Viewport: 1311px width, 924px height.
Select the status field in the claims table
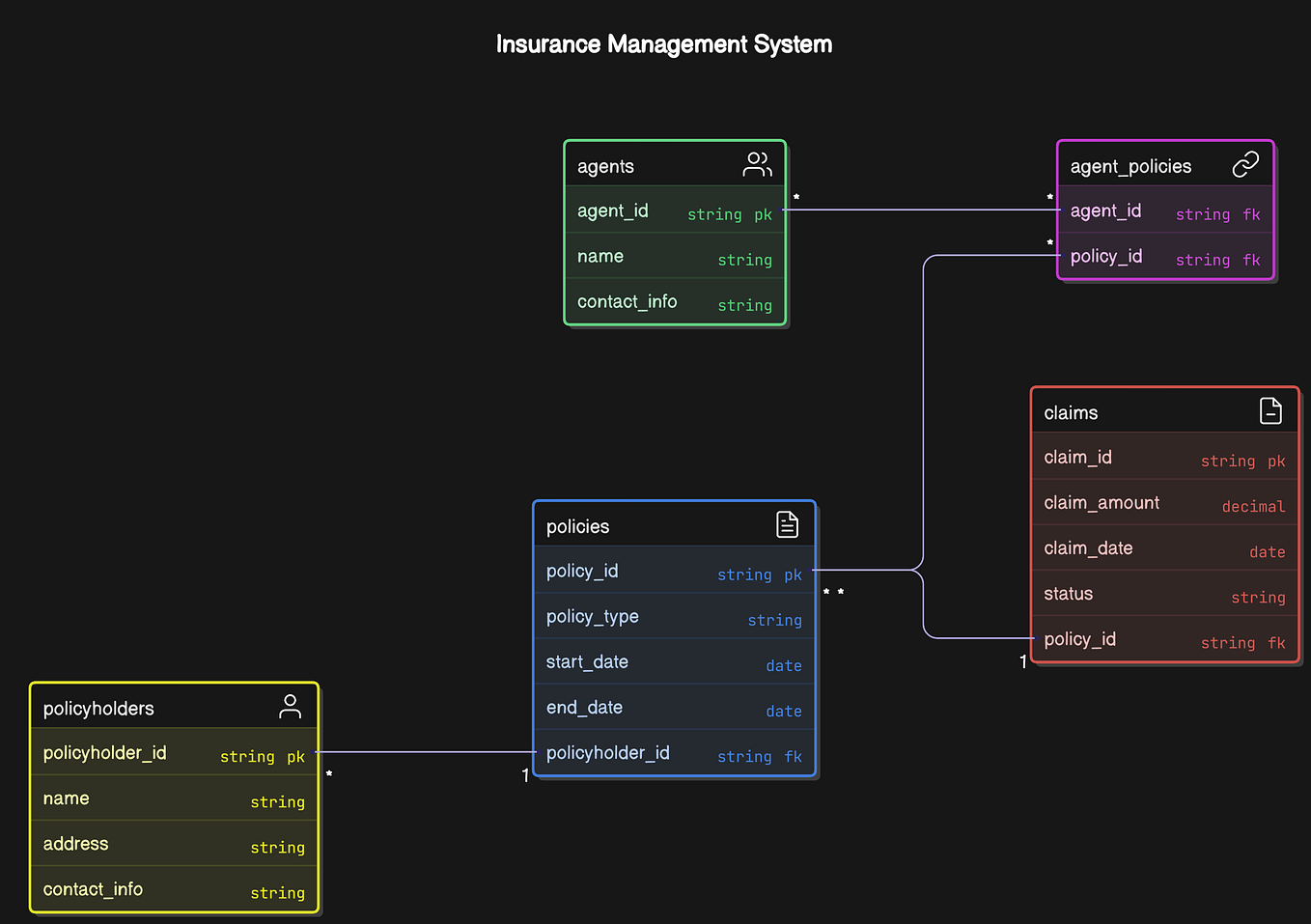(x=1068, y=593)
